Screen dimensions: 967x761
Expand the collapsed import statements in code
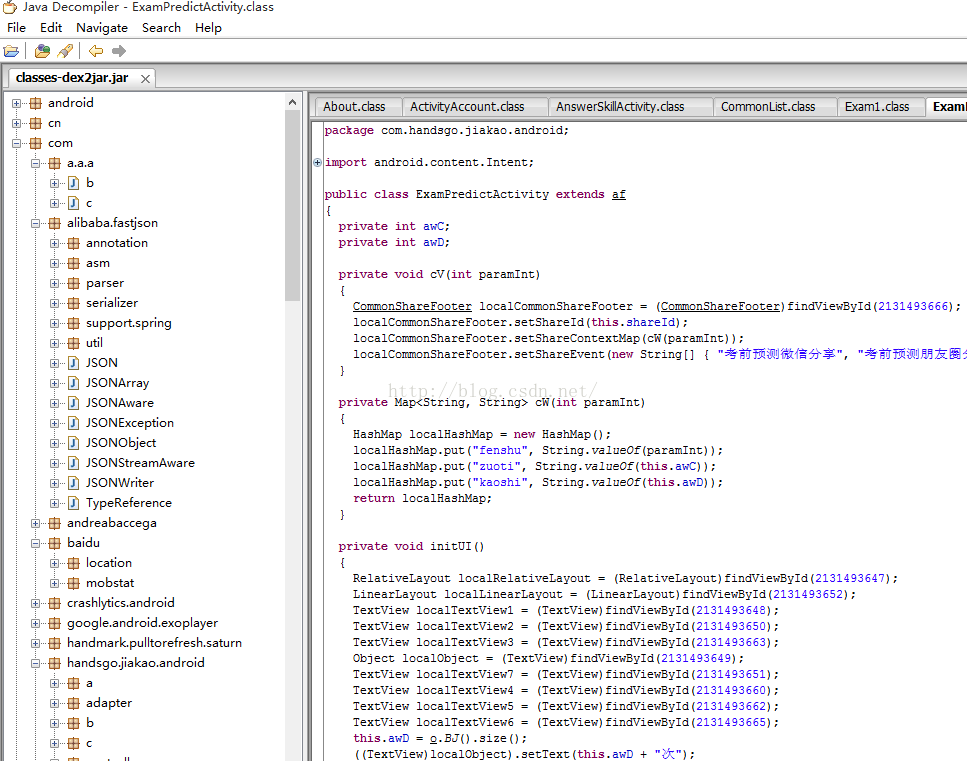click(x=317, y=162)
